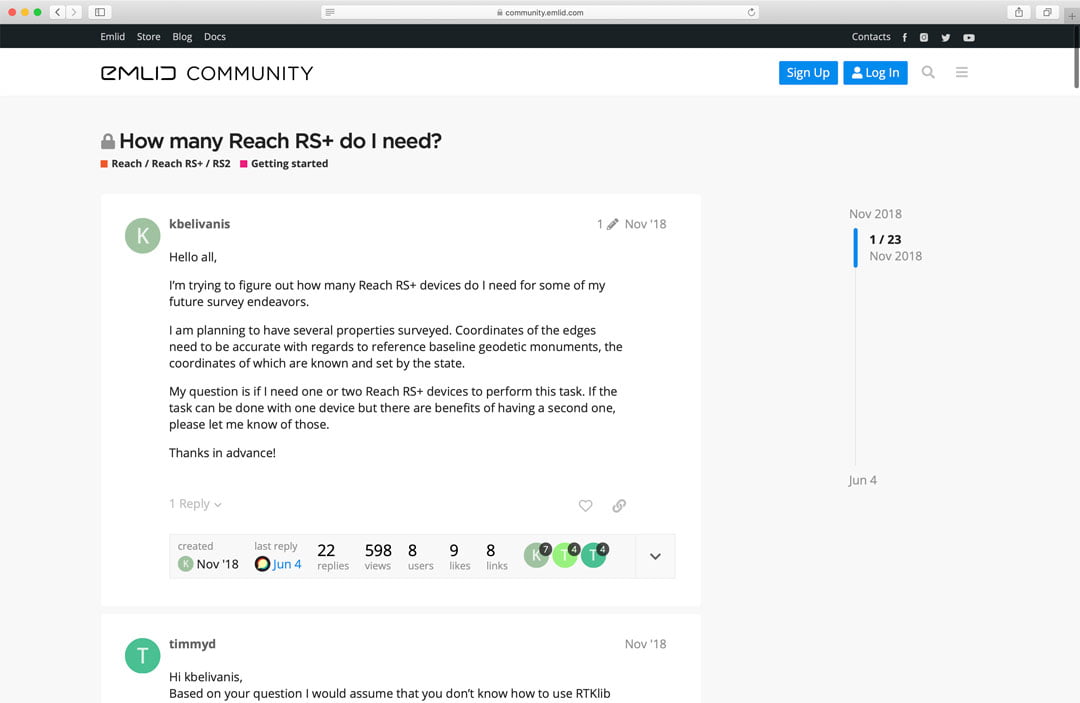Open timmyd's green T avatar
This screenshot has height=703, width=1080.
pos(143,655)
